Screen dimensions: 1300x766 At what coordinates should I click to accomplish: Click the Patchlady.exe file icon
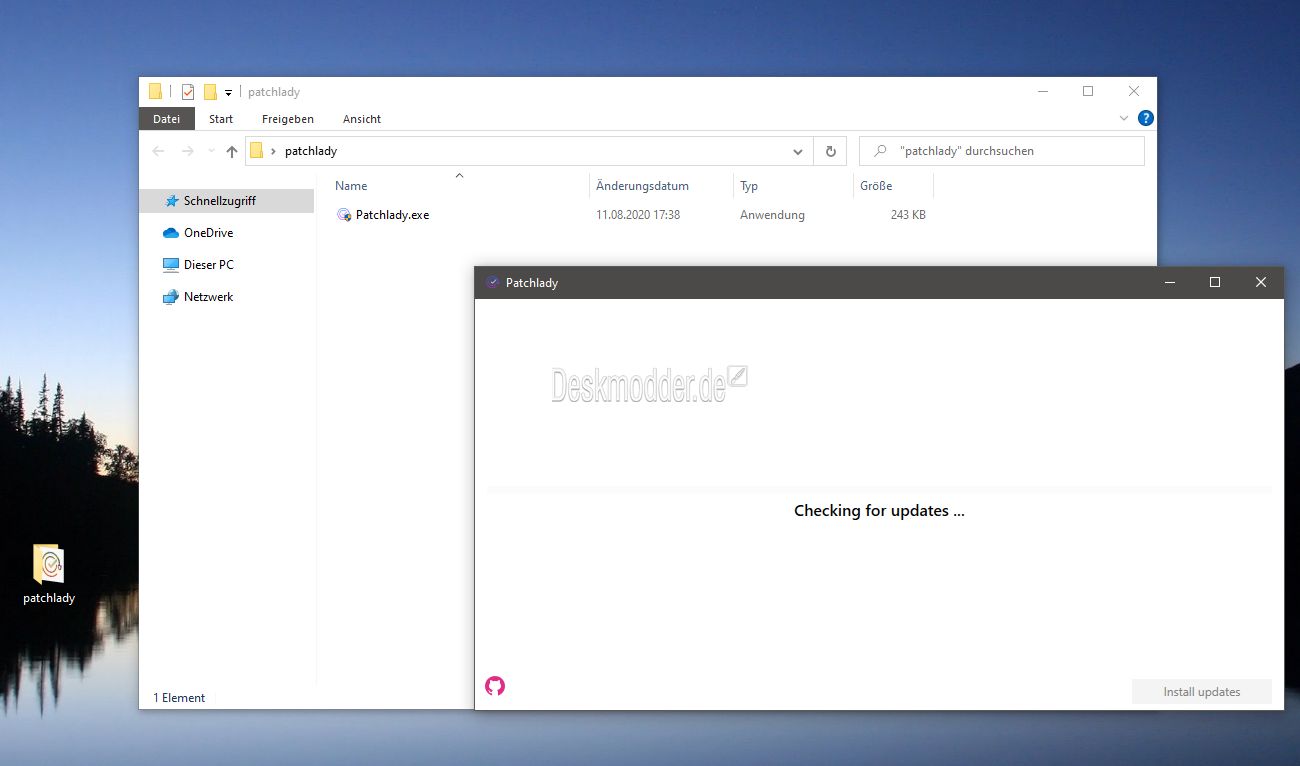pyautogui.click(x=344, y=215)
